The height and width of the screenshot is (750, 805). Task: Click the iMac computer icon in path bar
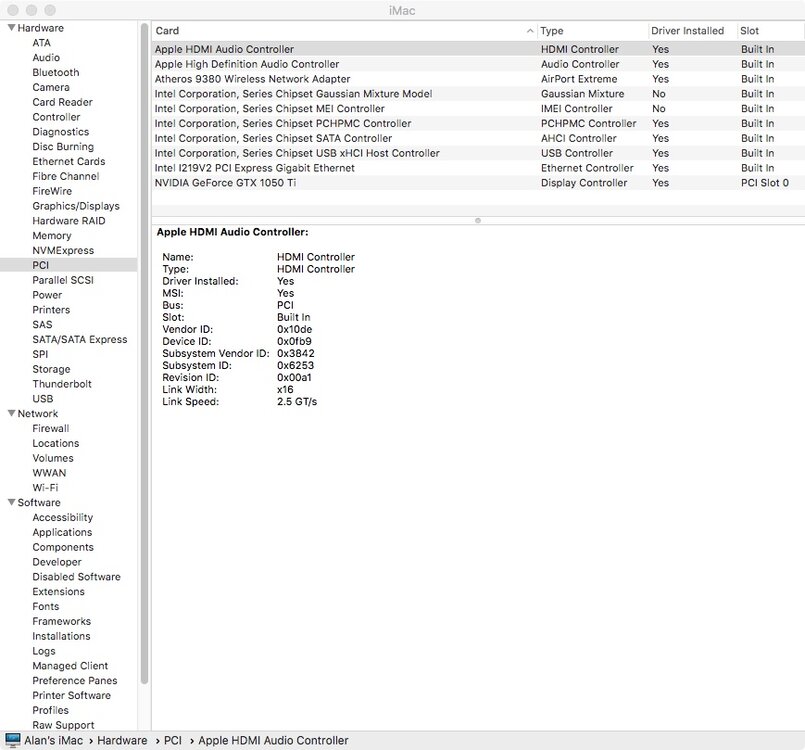pyautogui.click(x=13, y=740)
